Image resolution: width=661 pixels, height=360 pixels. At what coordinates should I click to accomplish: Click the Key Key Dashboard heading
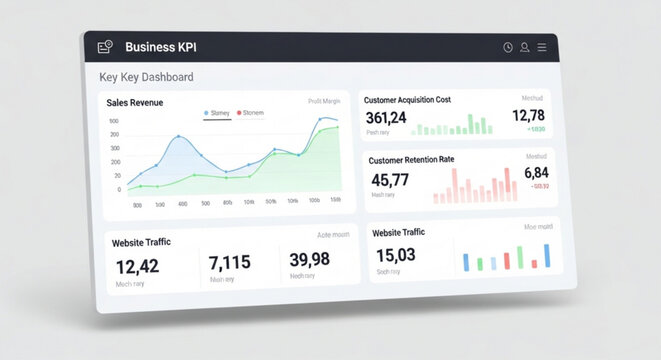click(x=146, y=77)
